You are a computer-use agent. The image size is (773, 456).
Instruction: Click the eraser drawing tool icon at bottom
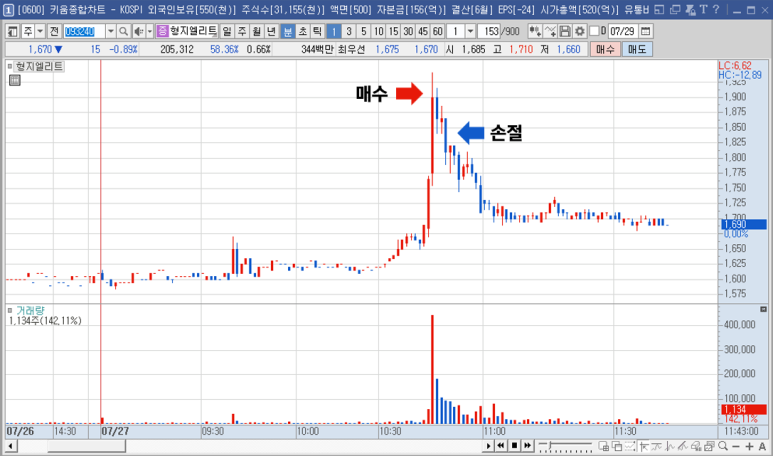[696, 446]
